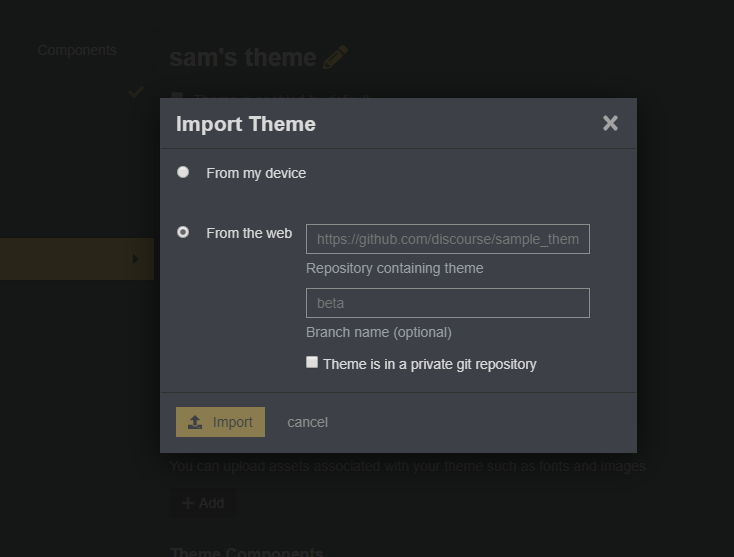Click the checkmark icon in the sidebar
This screenshot has height=557, width=734.
136,92
